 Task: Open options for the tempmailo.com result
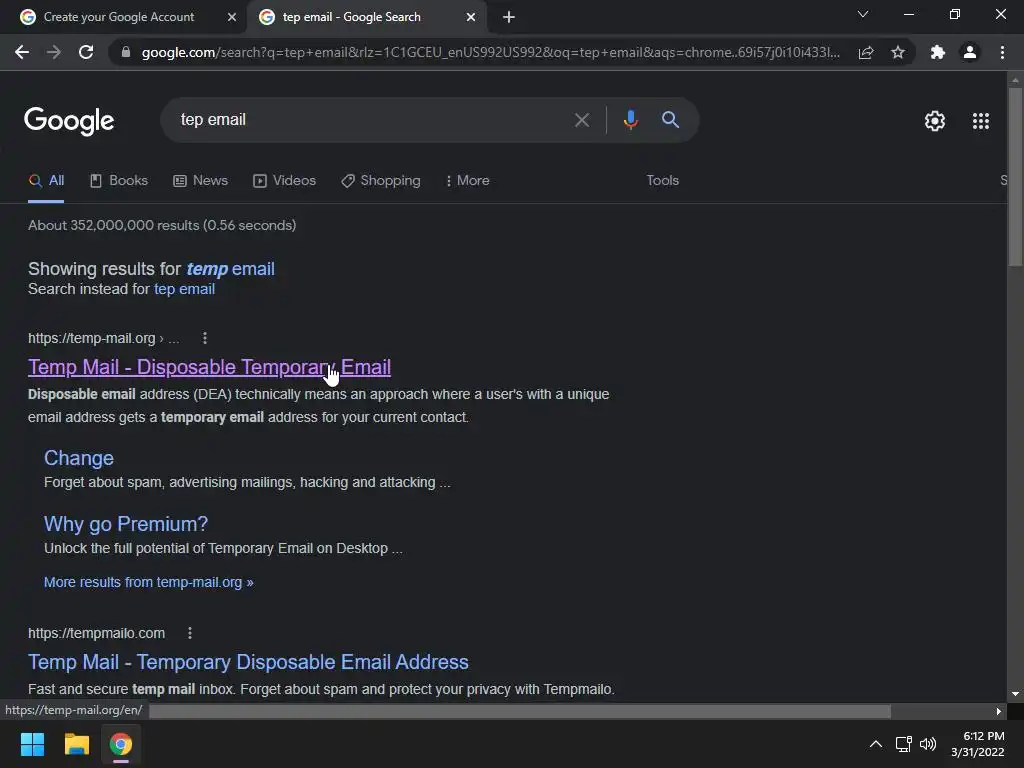pos(190,633)
